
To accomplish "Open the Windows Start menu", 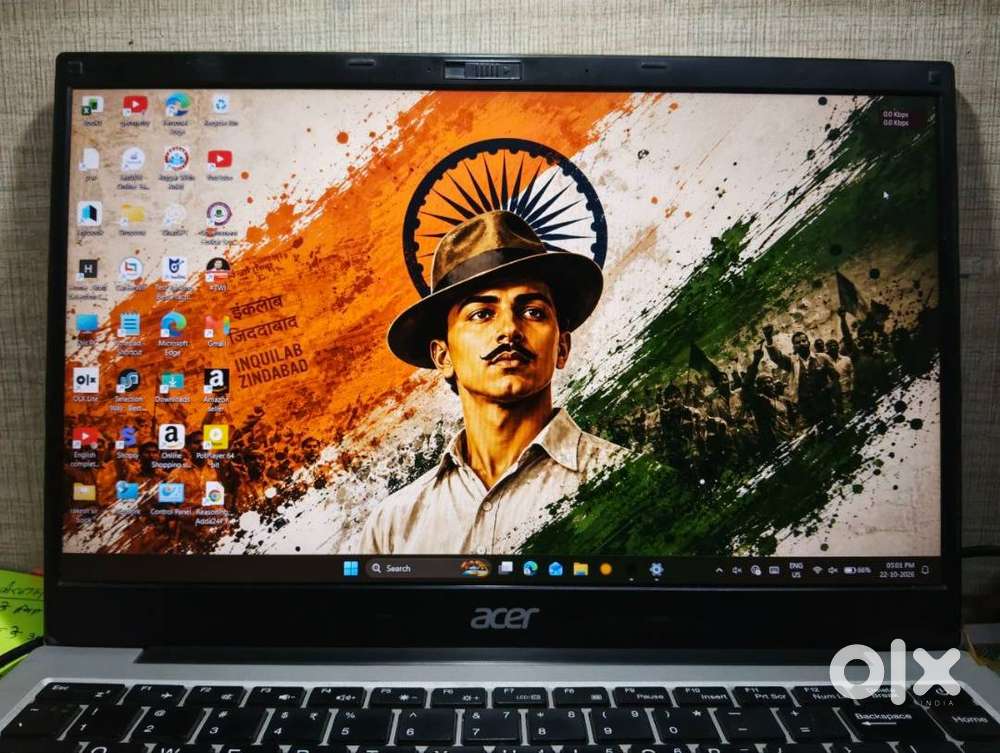I will 351,568.
